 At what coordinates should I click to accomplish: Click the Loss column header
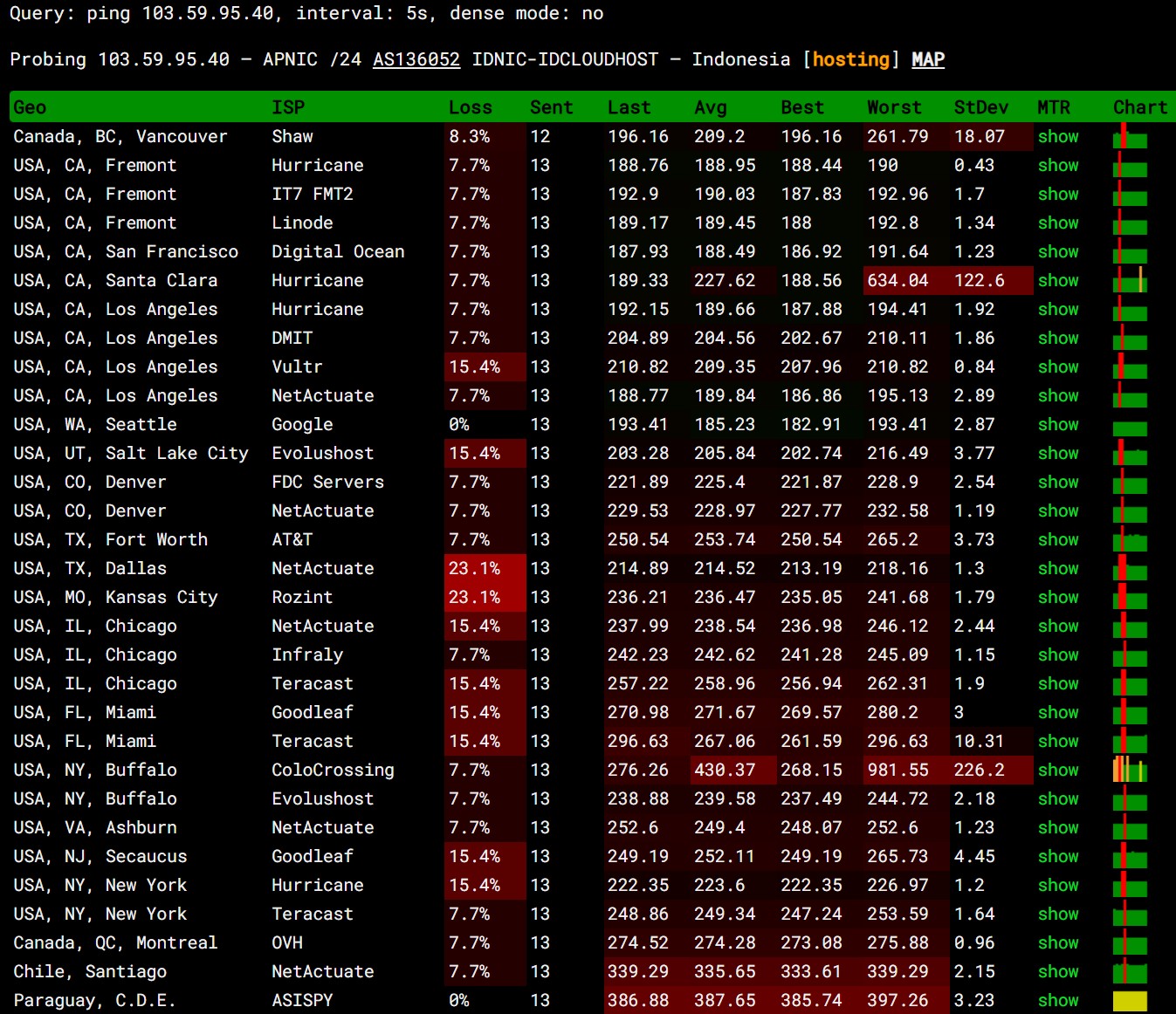[471, 107]
